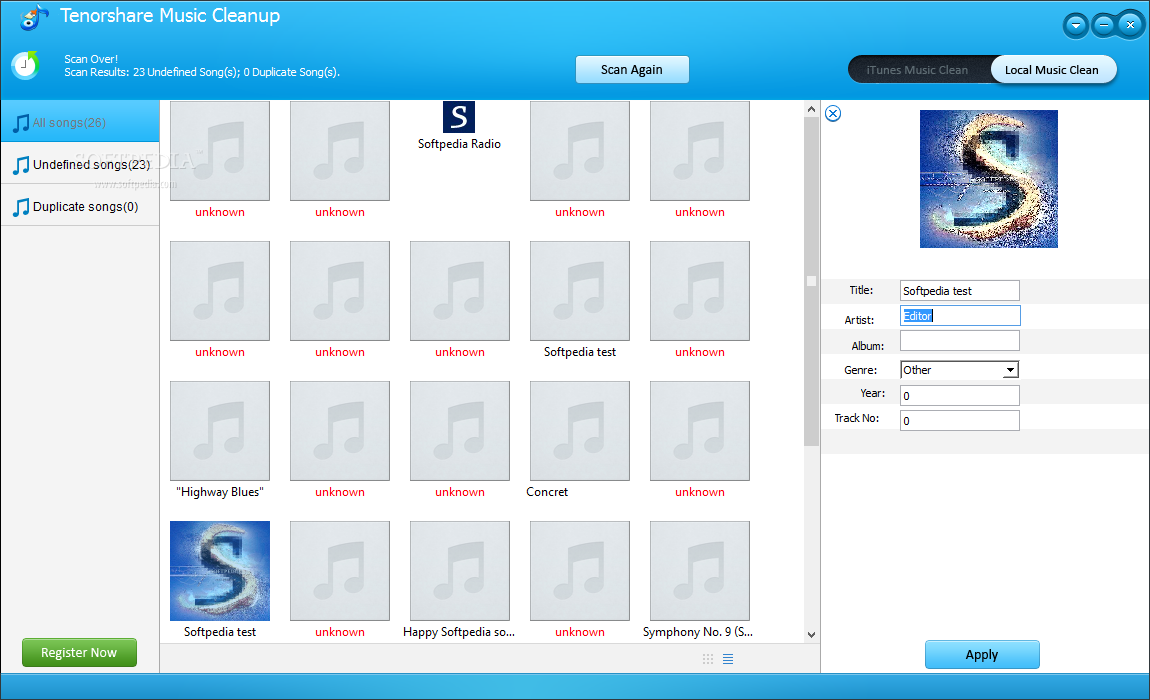Viewport: 1150px width, 700px height.
Task: Click the Softpedia Radio song title text
Action: 459,144
